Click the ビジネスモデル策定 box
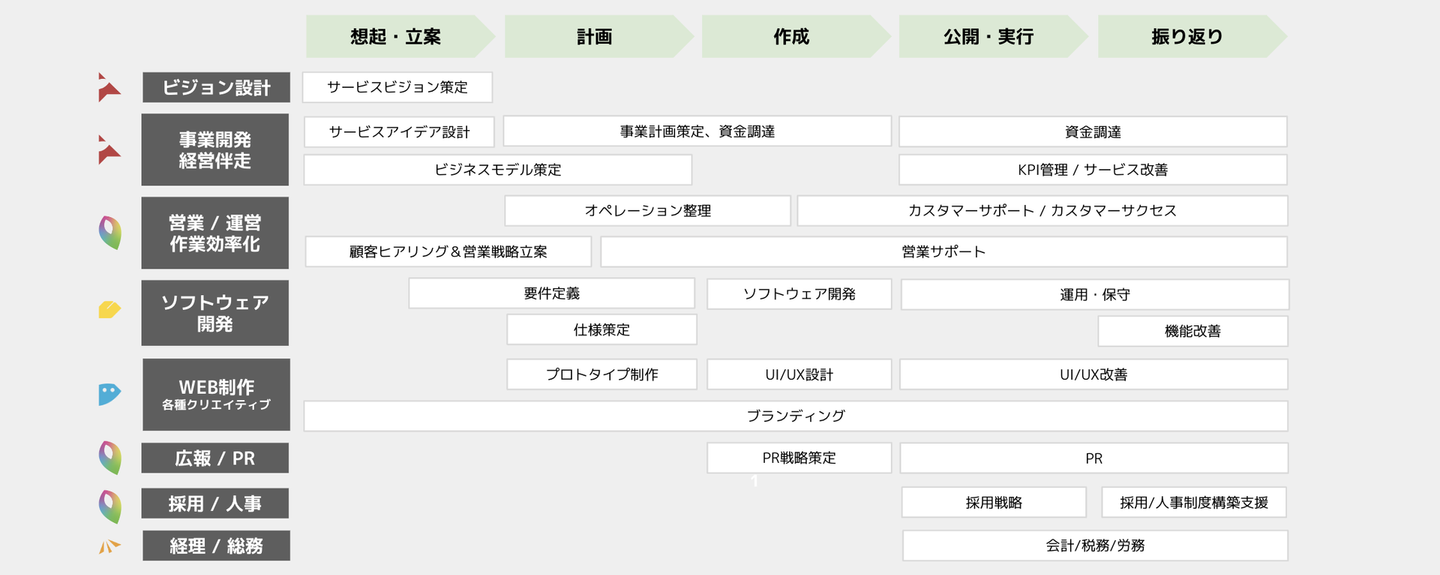The image size is (1440, 575). click(x=497, y=170)
